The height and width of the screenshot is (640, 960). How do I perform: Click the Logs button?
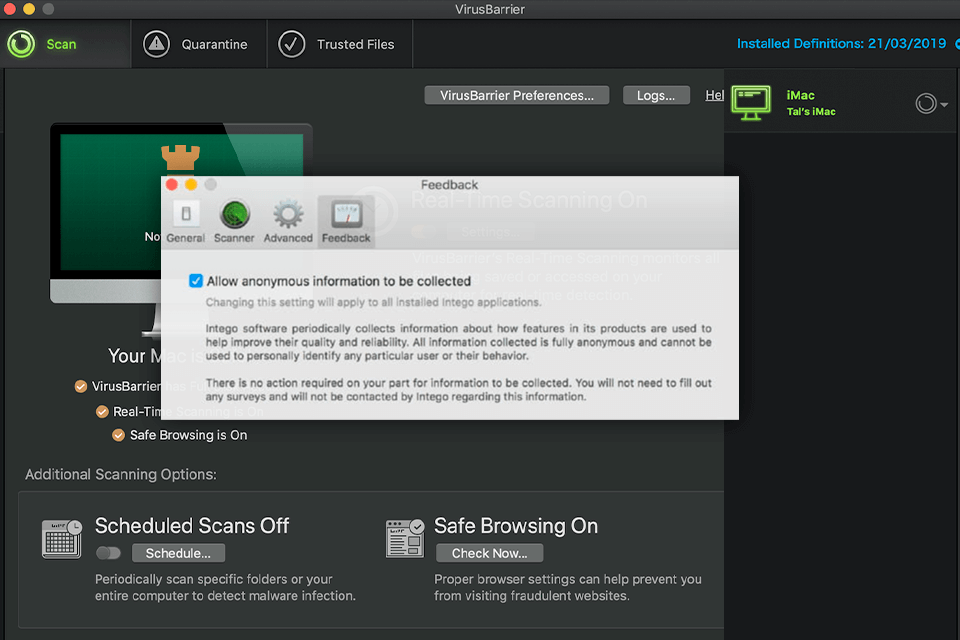[656, 96]
